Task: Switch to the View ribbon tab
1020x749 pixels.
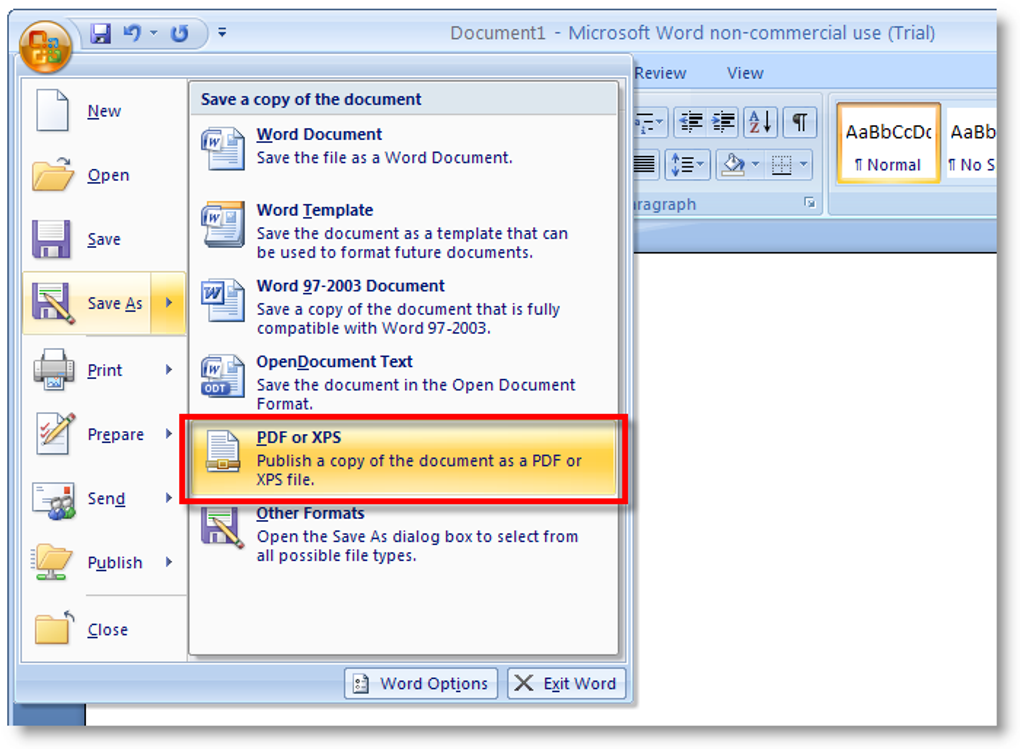Action: pos(745,74)
